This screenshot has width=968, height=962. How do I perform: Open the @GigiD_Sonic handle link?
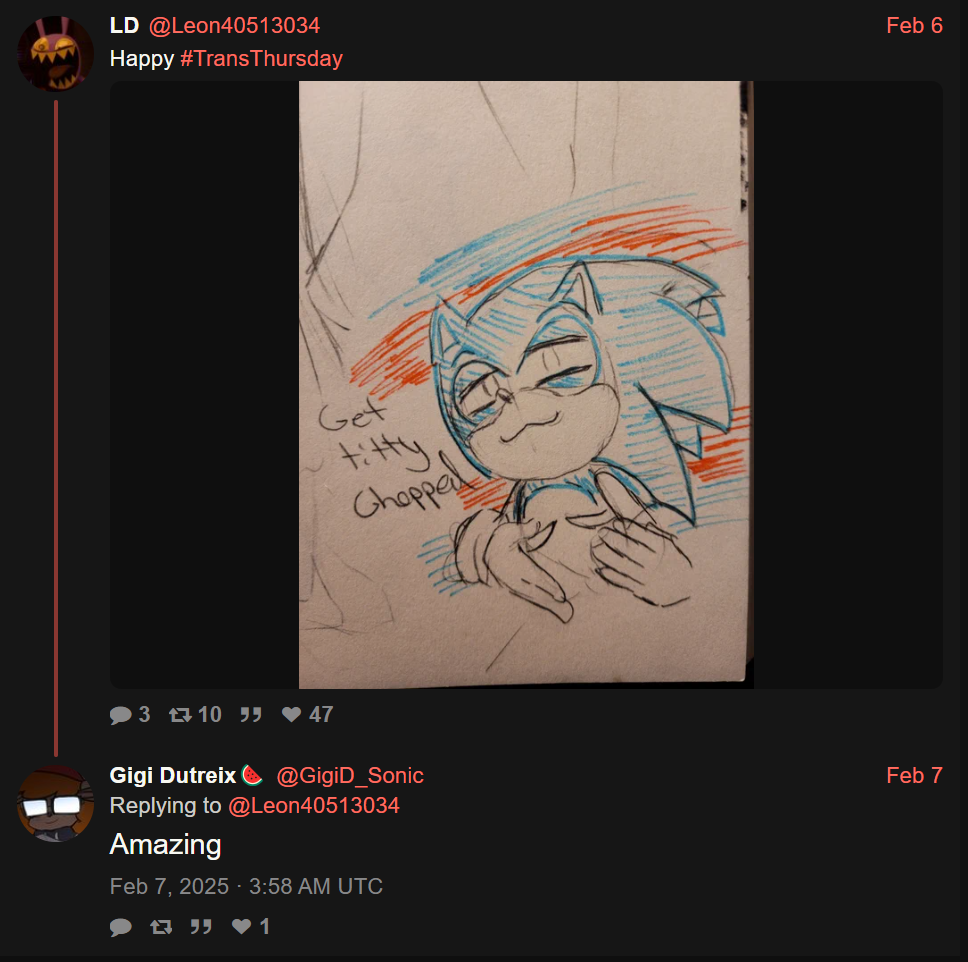[x=350, y=776]
